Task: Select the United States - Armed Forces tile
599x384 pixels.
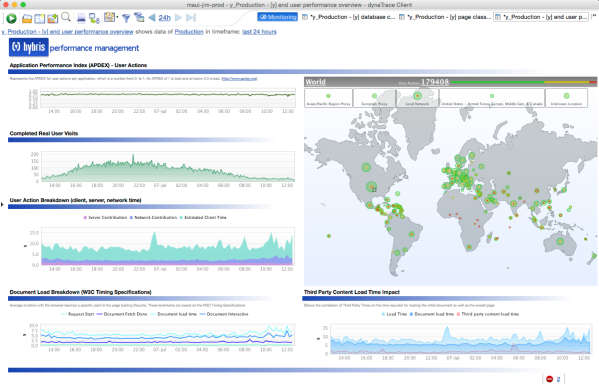Action: [x=492, y=98]
